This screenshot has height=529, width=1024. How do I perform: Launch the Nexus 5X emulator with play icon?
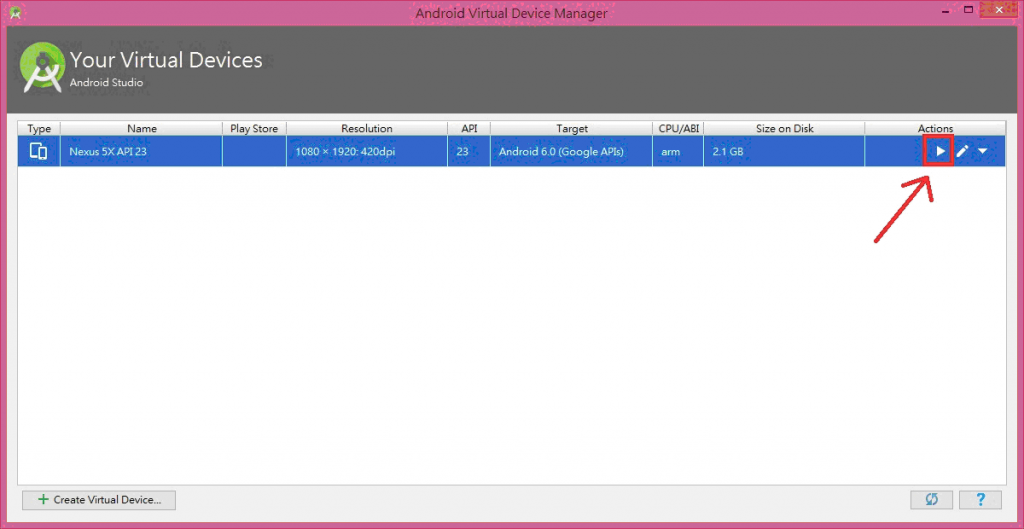point(940,152)
